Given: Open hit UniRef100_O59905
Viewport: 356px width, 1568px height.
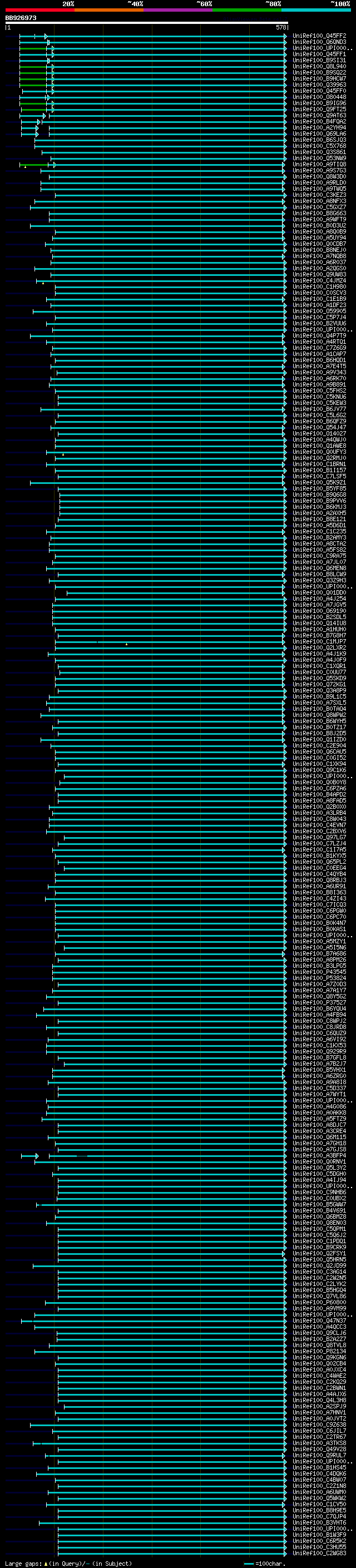Looking at the screenshot, I should [x=319, y=311].
